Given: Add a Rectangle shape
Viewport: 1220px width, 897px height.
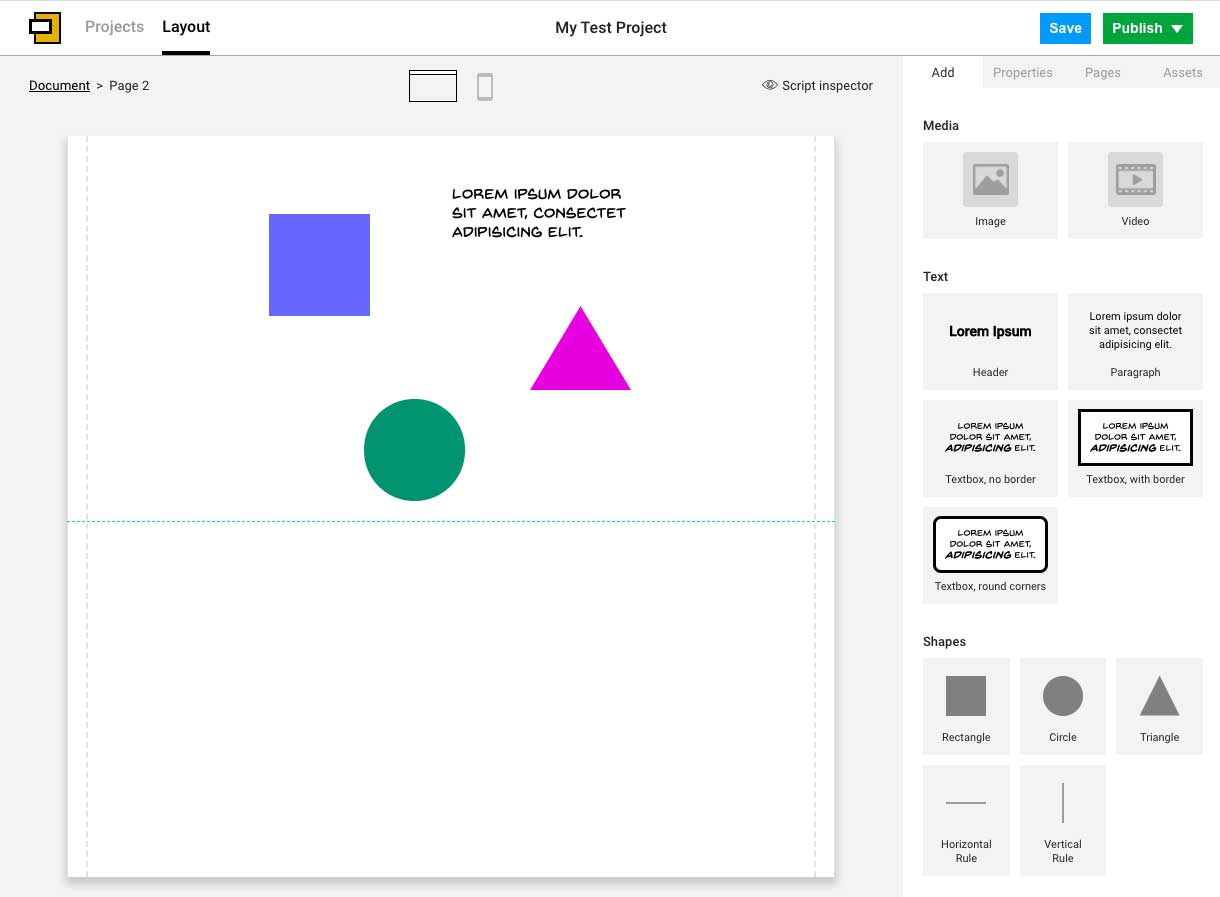Looking at the screenshot, I should [965, 705].
